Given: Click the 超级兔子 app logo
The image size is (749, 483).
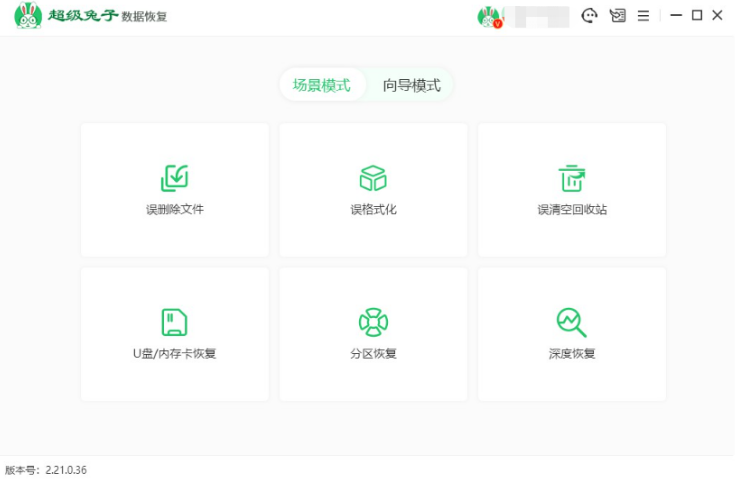Looking at the screenshot, I should (x=28, y=16).
